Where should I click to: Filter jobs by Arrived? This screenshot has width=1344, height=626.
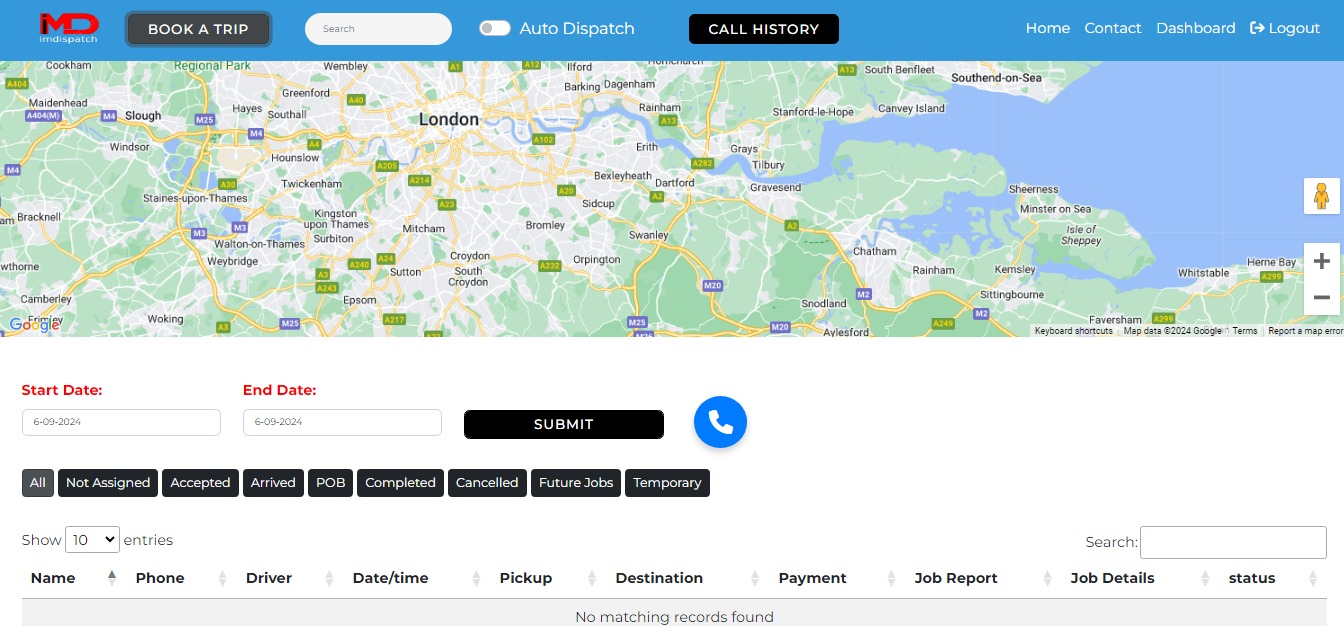pos(273,483)
